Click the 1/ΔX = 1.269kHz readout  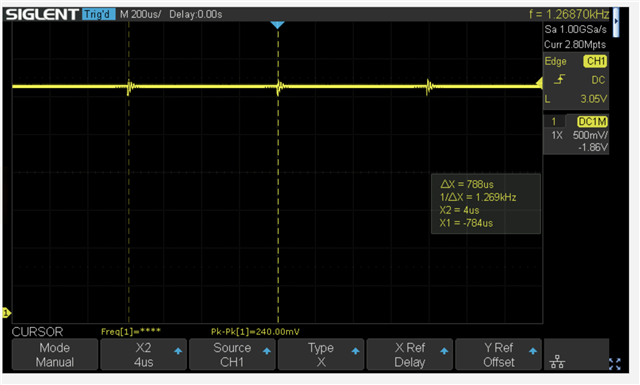pos(478,197)
